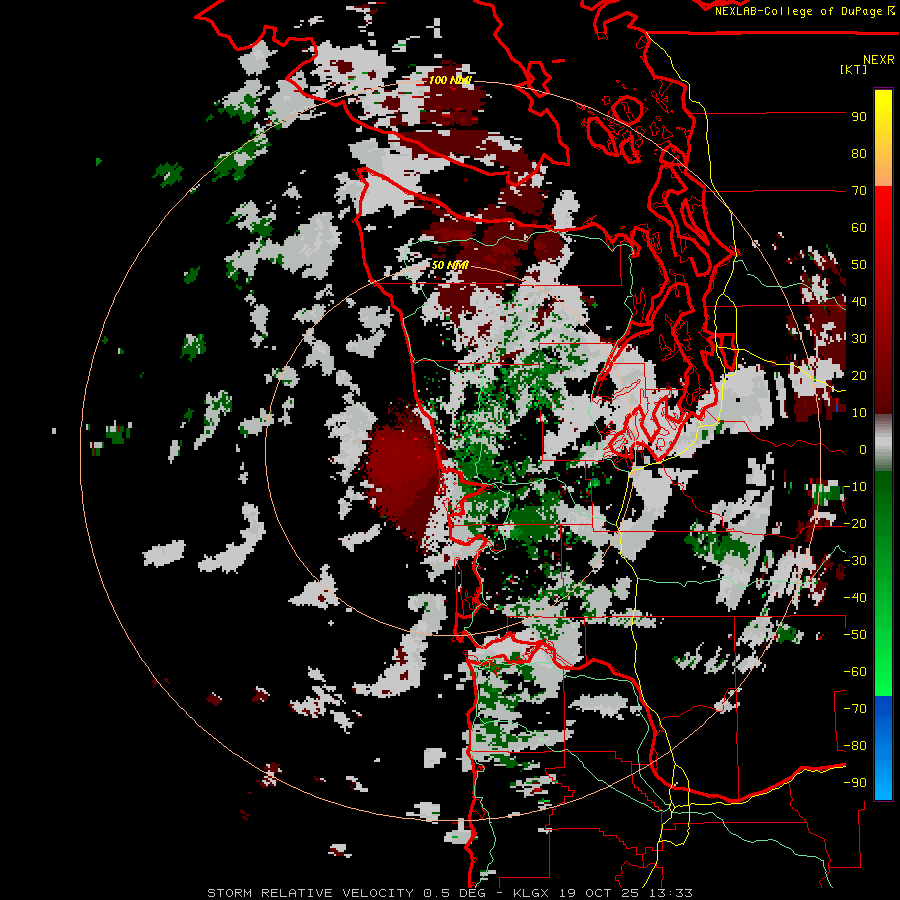The height and width of the screenshot is (900, 900).
Task: Click the -10 value on the velocity scale
Action: point(855,487)
